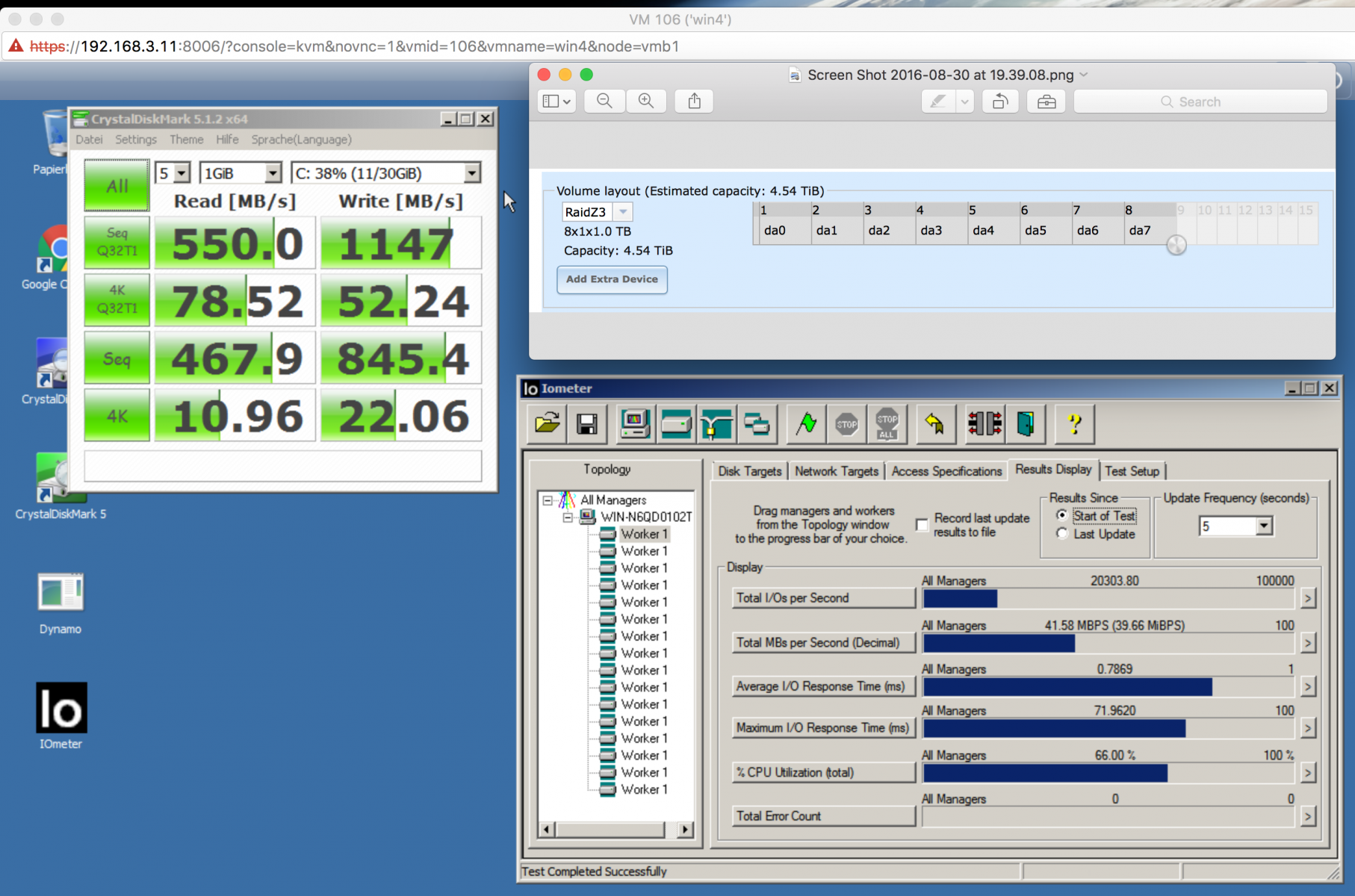1355x896 pixels.
Task: Select Start of Test radio button
Action: pyautogui.click(x=1061, y=515)
